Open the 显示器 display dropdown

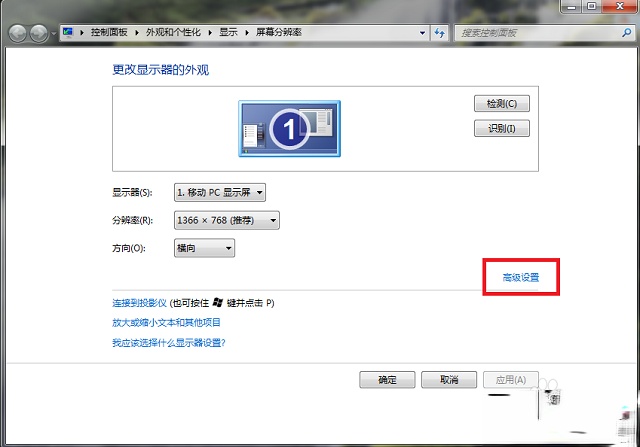[x=220, y=192]
